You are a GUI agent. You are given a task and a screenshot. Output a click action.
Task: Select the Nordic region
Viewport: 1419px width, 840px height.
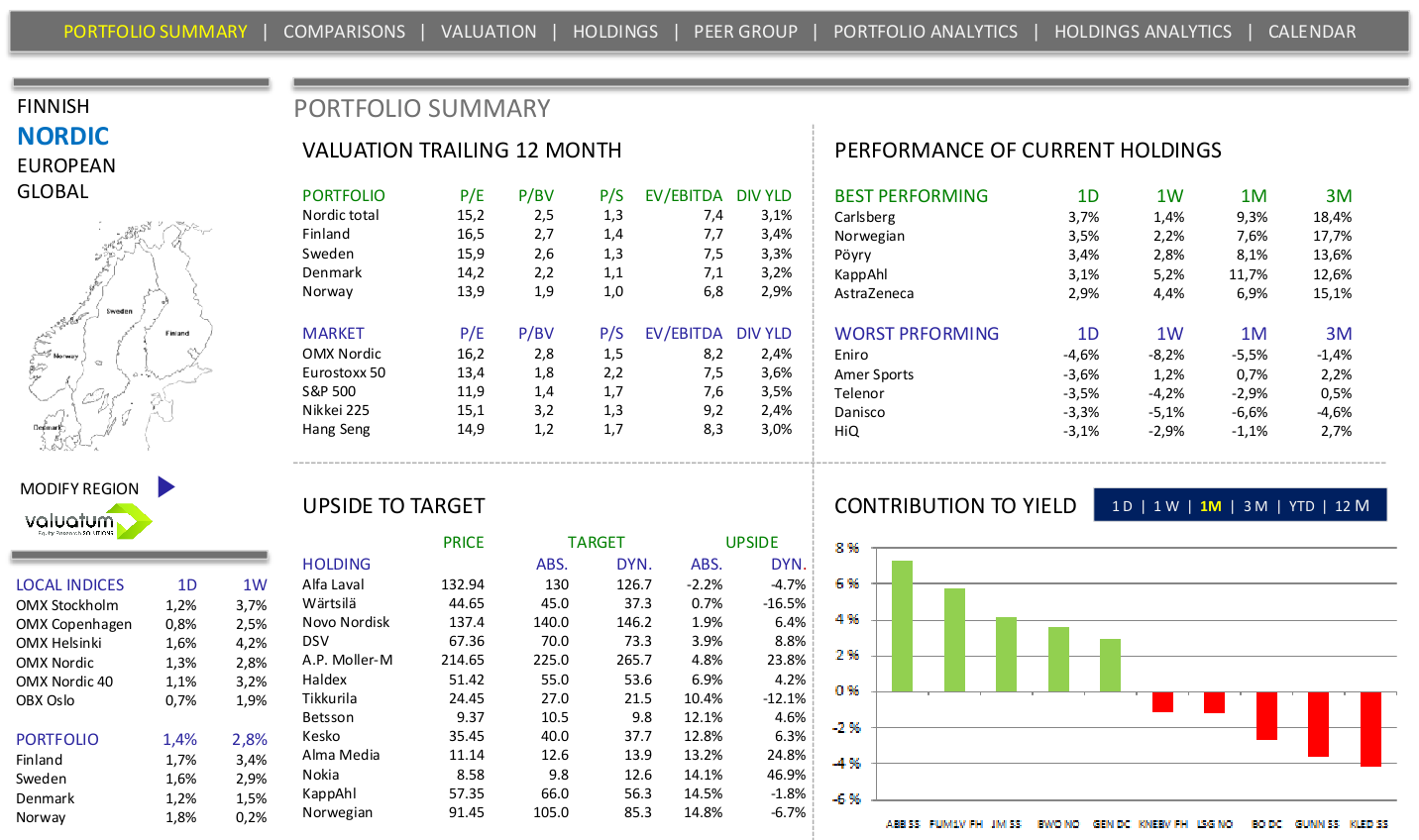pos(63,136)
